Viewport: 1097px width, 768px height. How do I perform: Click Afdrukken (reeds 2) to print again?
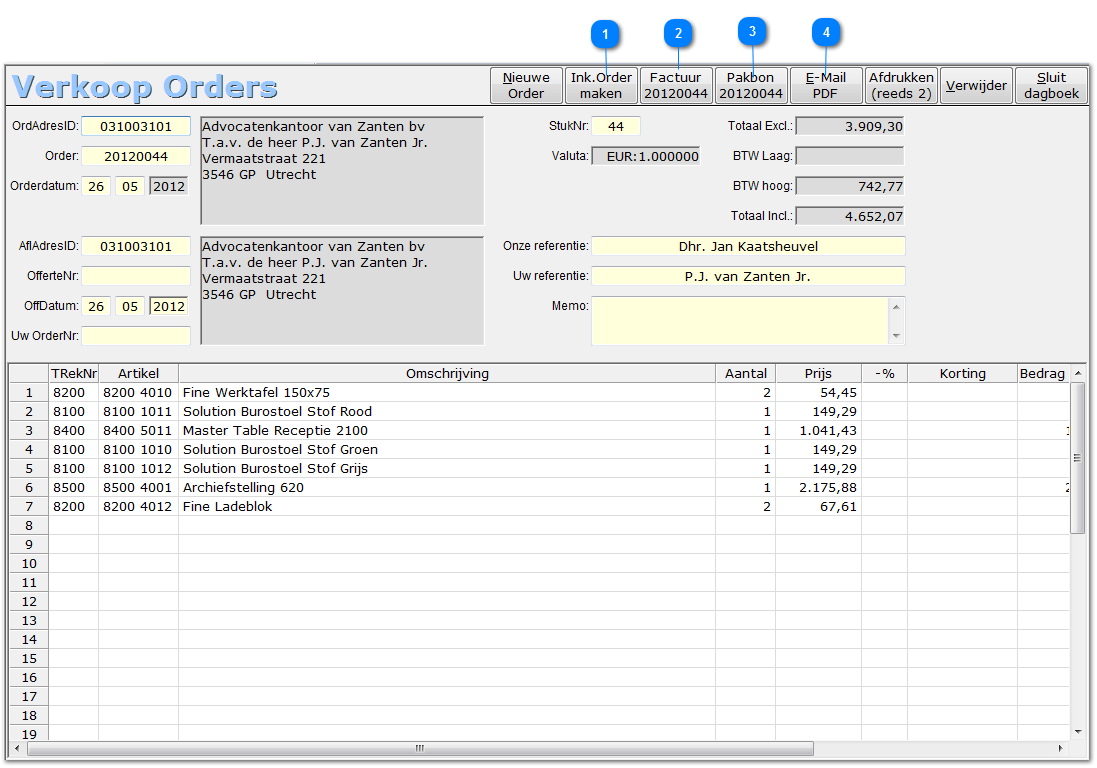click(x=901, y=85)
